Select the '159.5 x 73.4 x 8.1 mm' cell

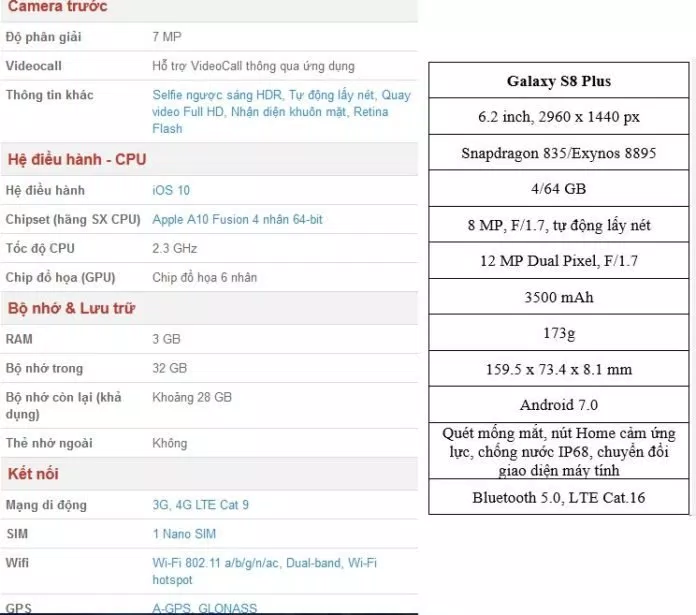click(559, 369)
